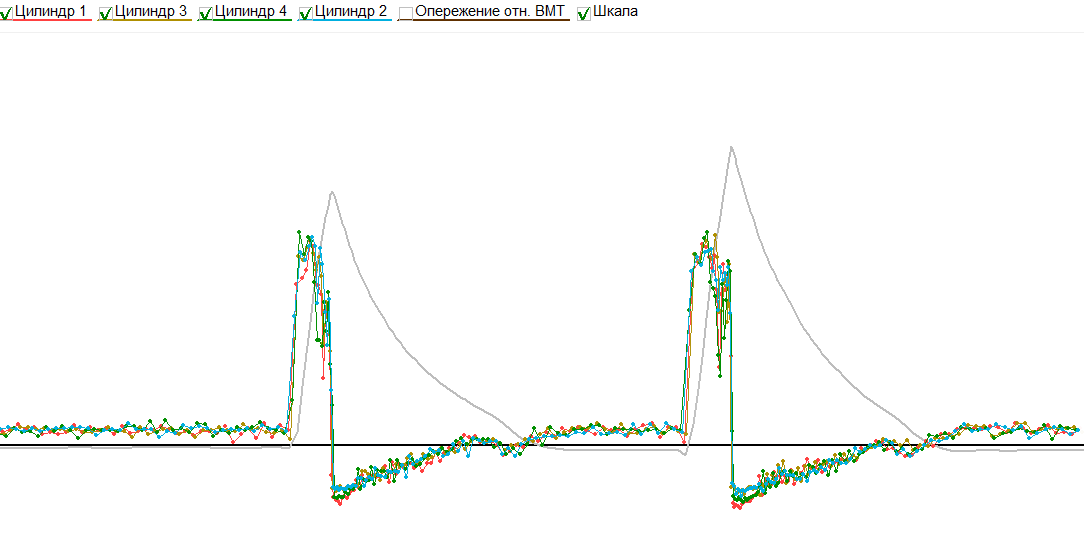Turn off the Шкала checkbox

584,13
